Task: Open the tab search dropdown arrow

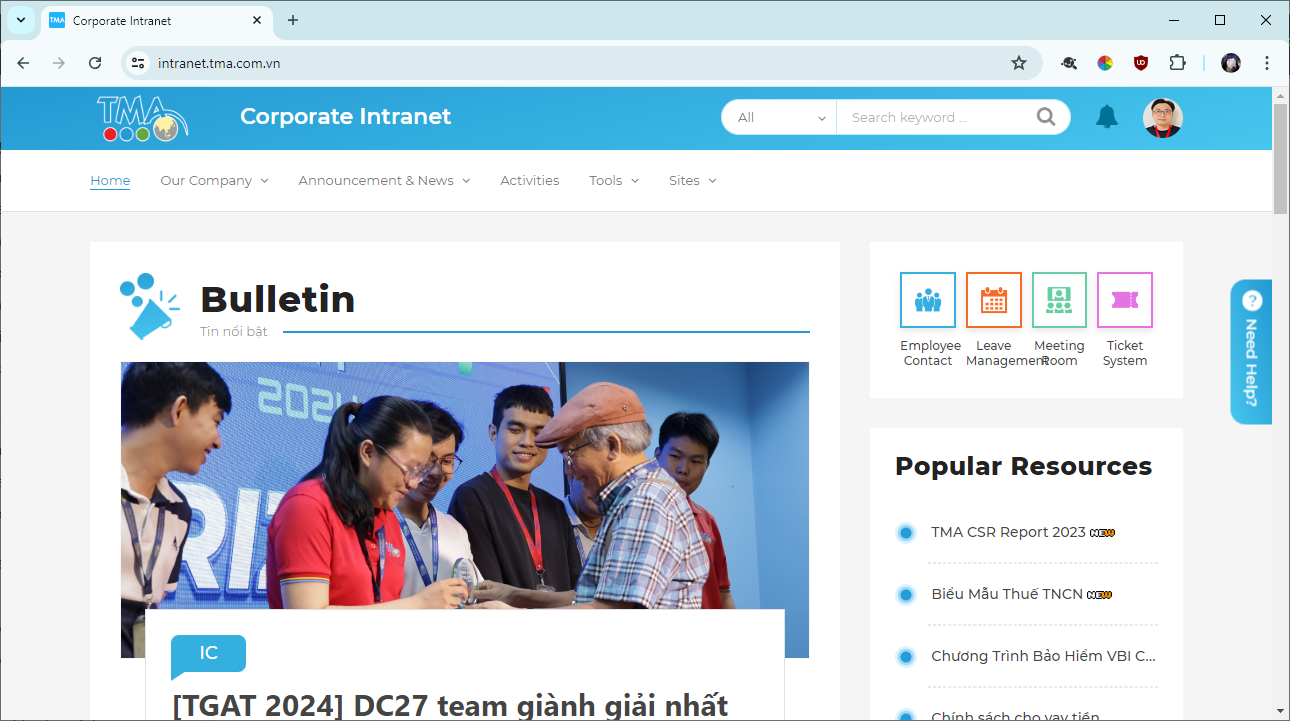Action: [21, 20]
